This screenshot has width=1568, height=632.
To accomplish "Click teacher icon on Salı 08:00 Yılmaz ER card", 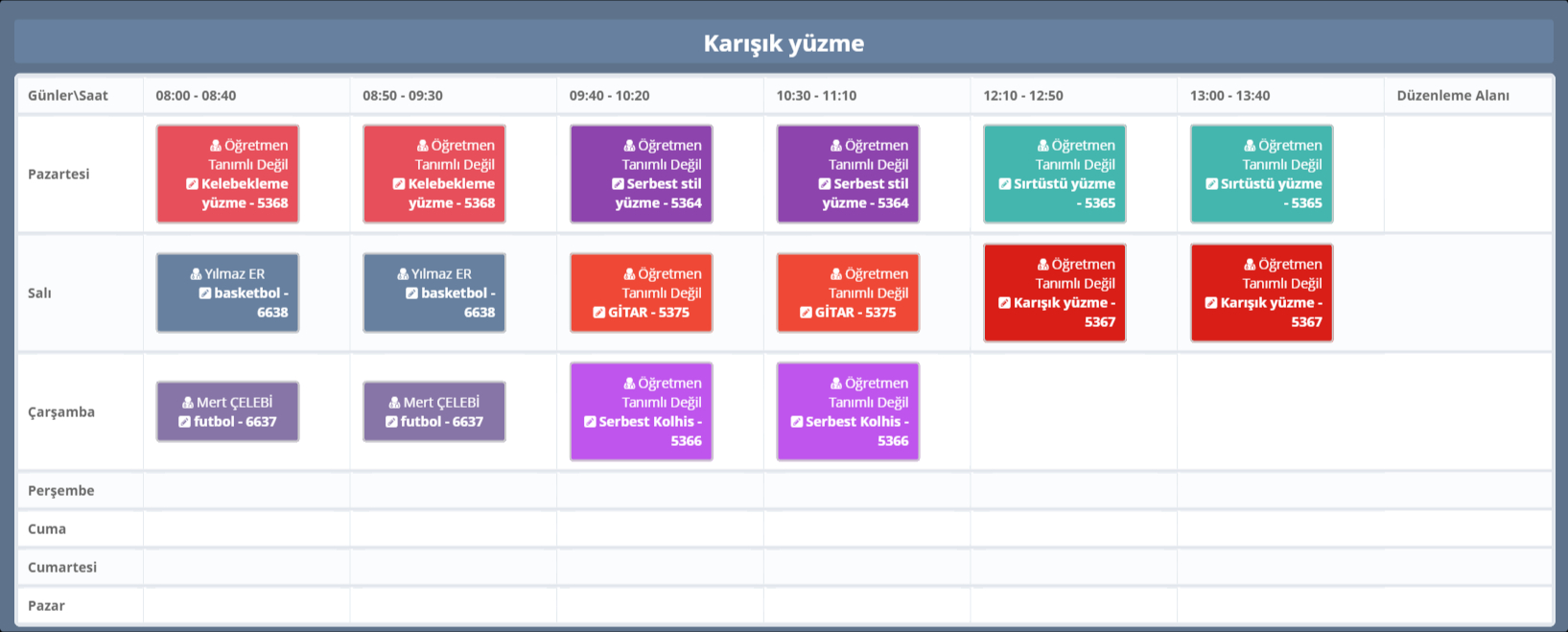I will (196, 274).
